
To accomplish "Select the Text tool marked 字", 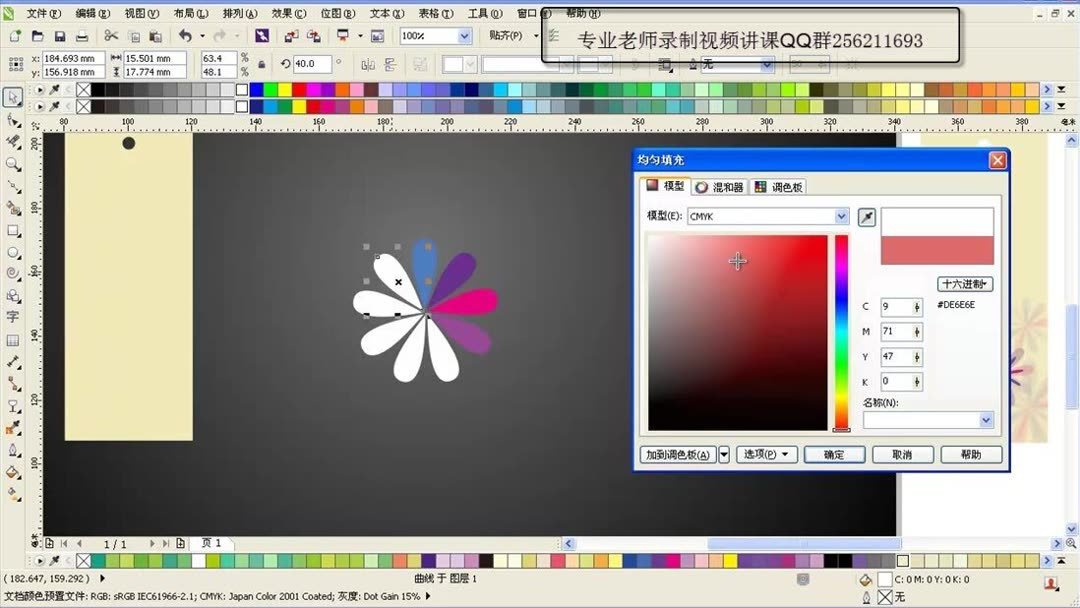I will (x=13, y=317).
